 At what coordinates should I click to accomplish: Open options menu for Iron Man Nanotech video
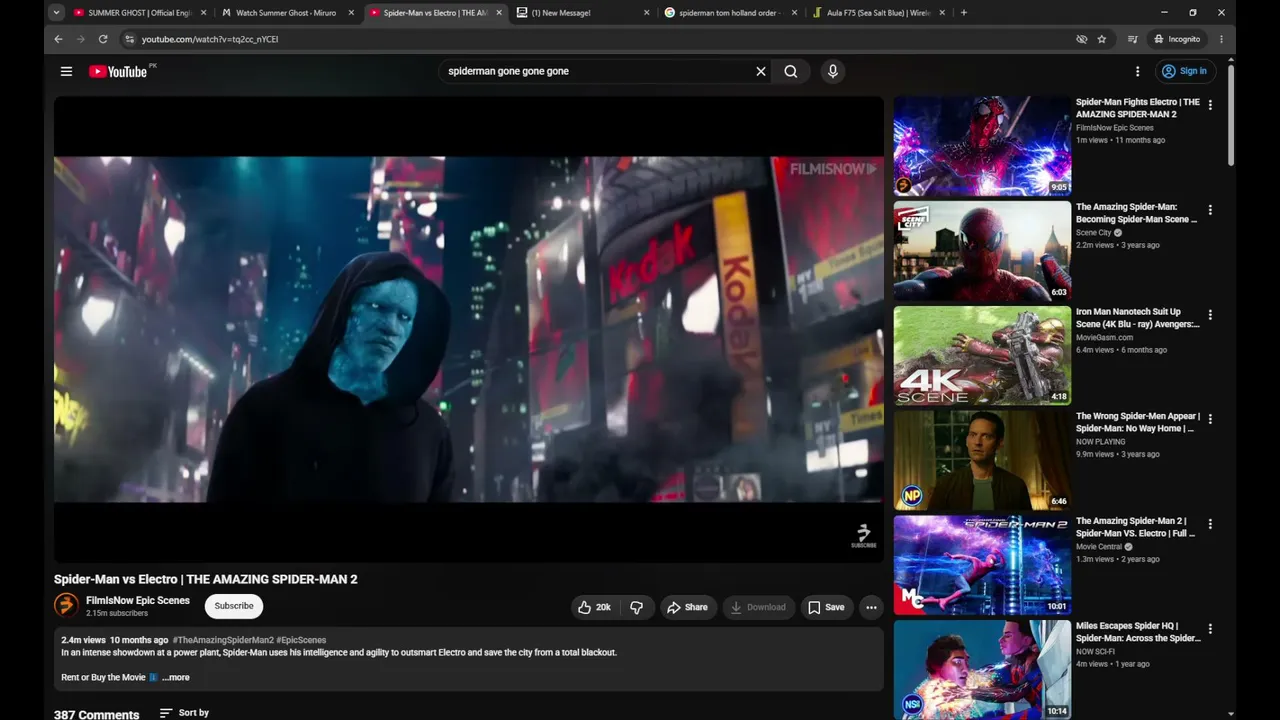[x=1210, y=315]
